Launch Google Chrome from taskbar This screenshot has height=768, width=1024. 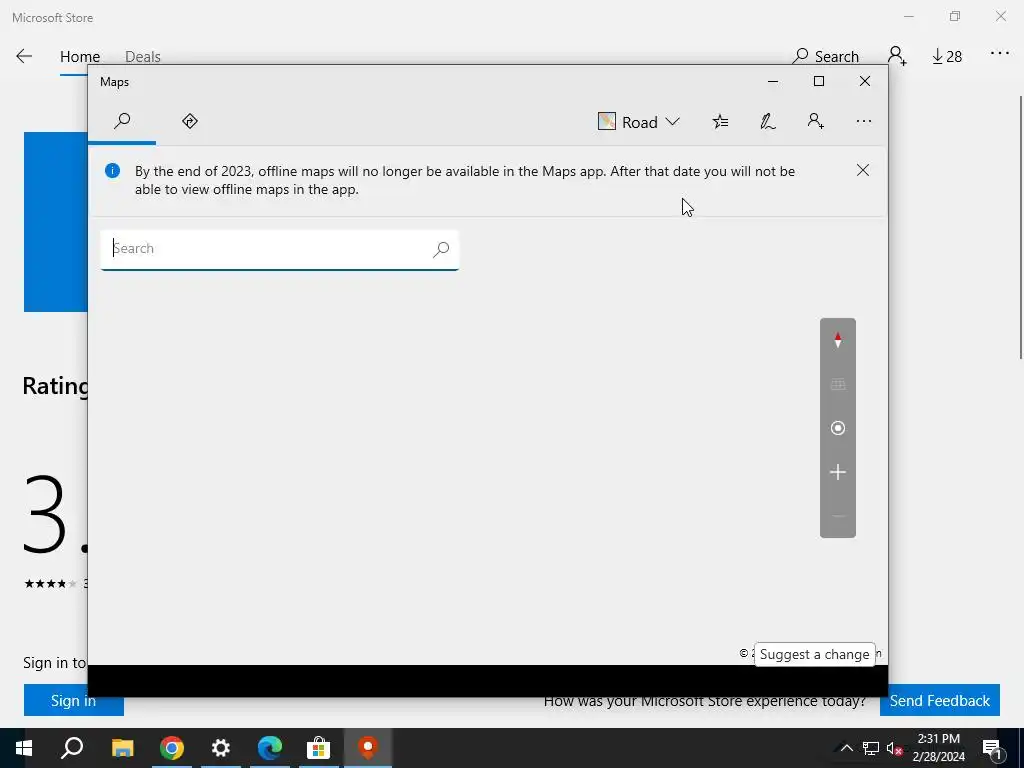pos(172,748)
